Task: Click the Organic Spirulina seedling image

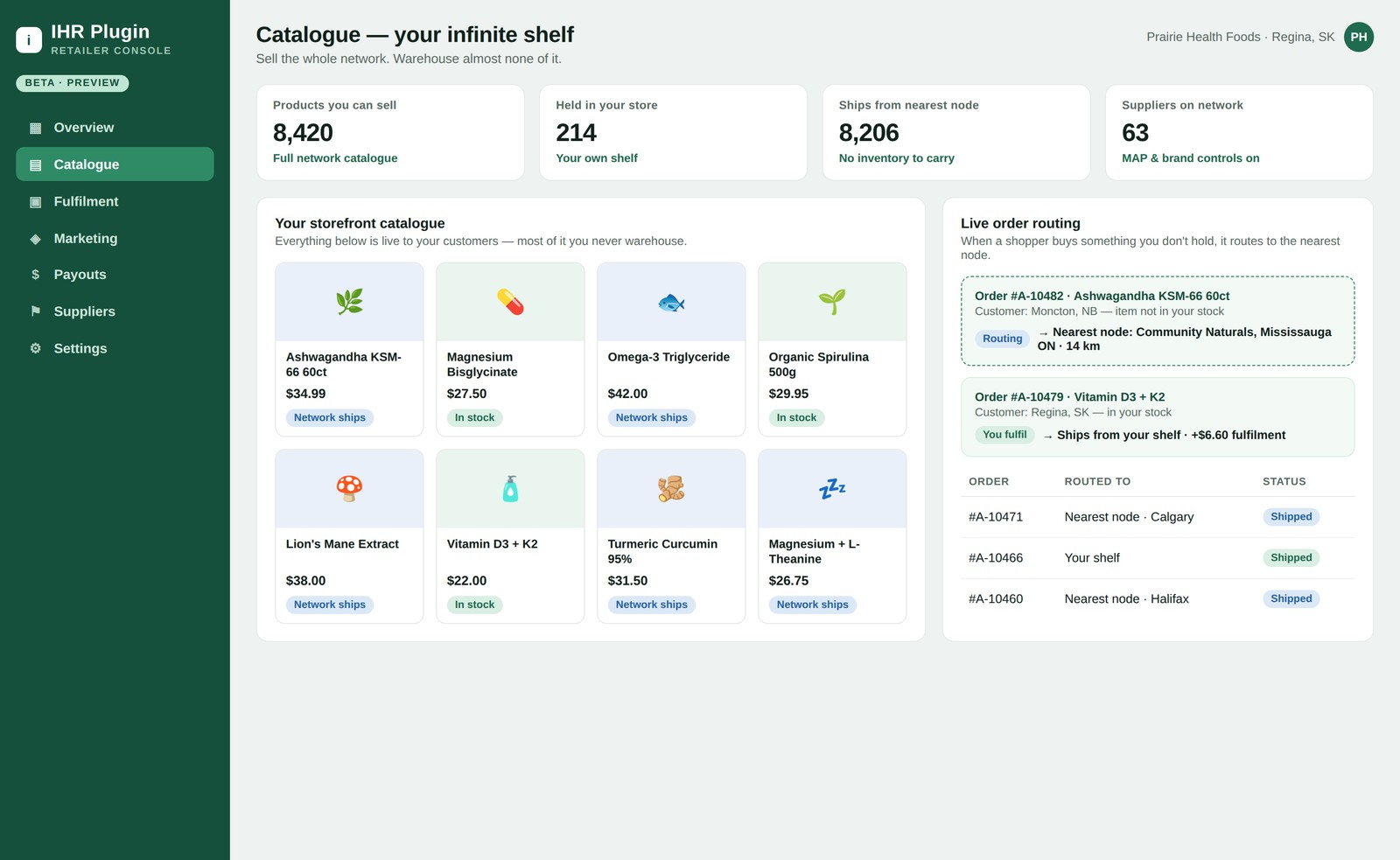Action: coord(832,302)
